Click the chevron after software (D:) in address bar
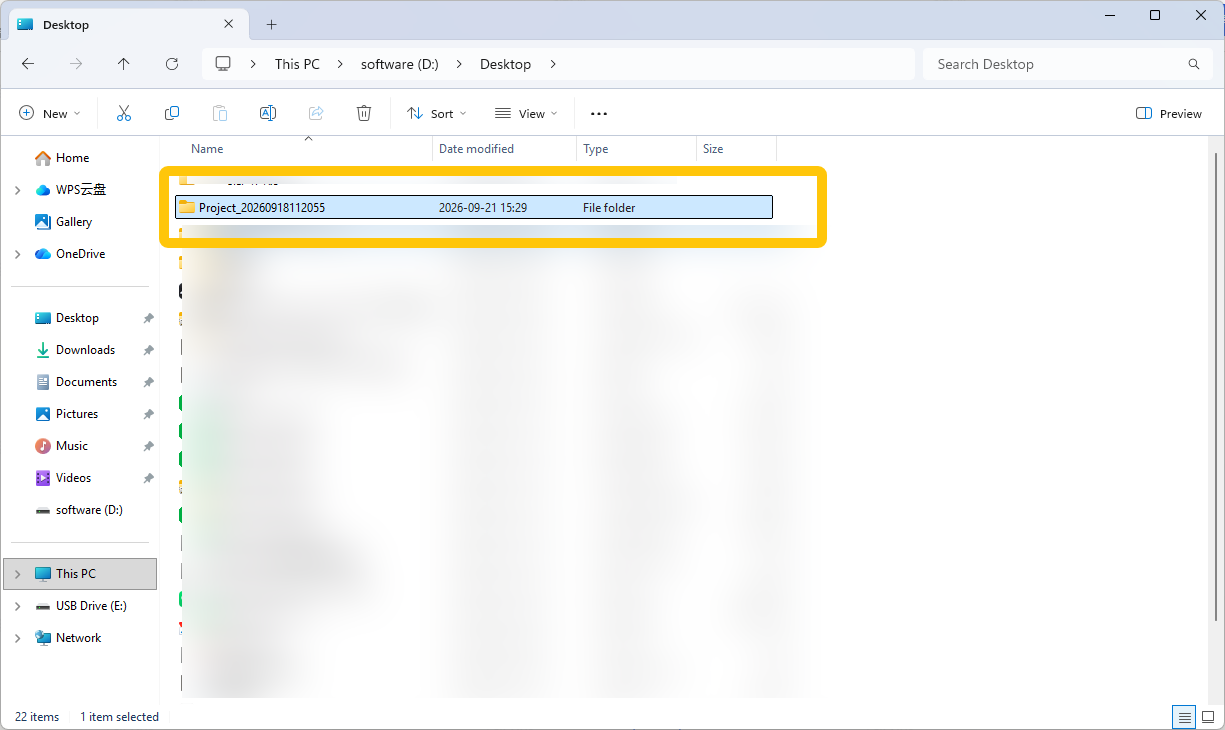Screen dimensions: 1225x730 click(459, 64)
